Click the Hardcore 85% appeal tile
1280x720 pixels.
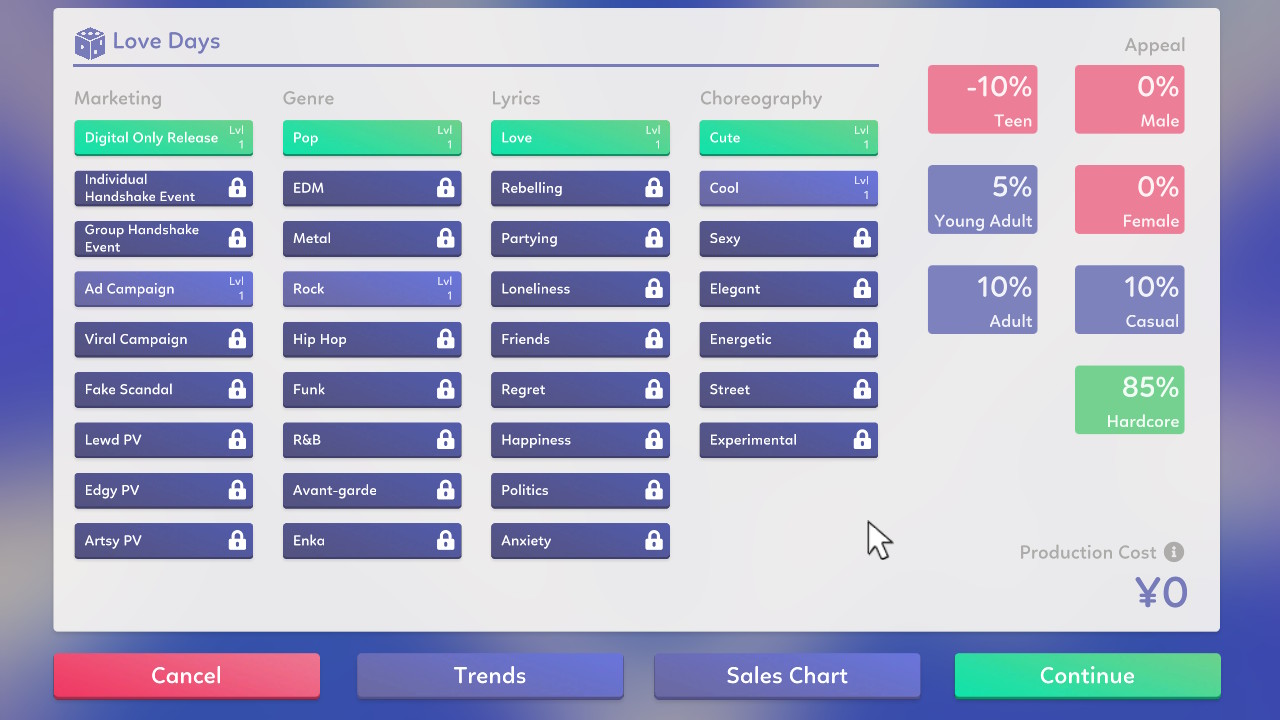tap(1130, 400)
